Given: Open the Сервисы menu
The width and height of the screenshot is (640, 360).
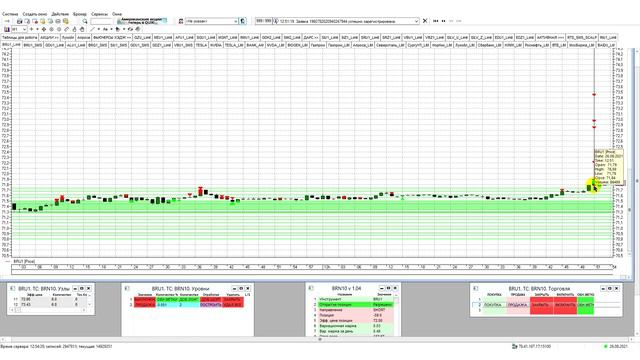Looking at the screenshot, I should [100, 14].
